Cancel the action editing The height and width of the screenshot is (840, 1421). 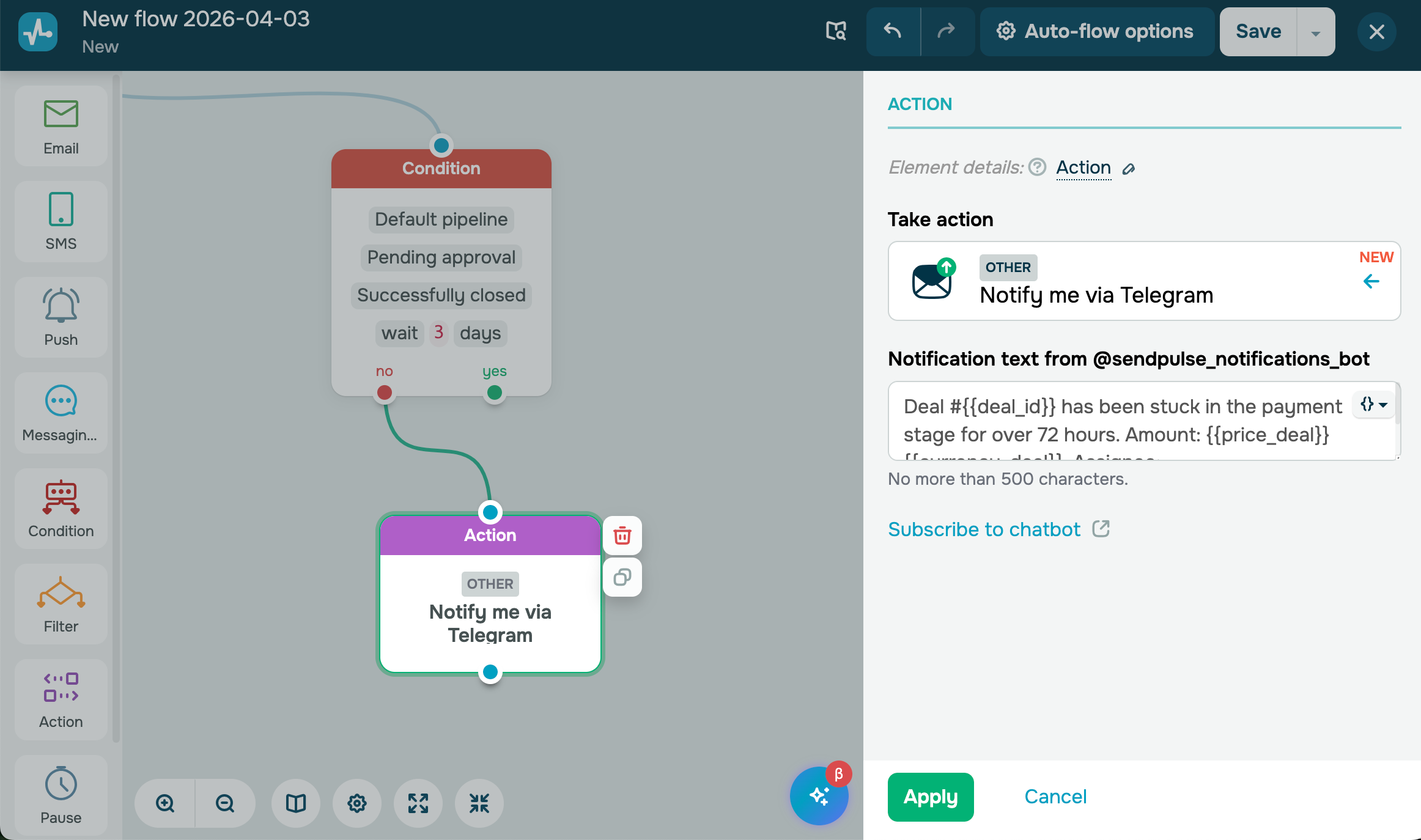[1055, 797]
